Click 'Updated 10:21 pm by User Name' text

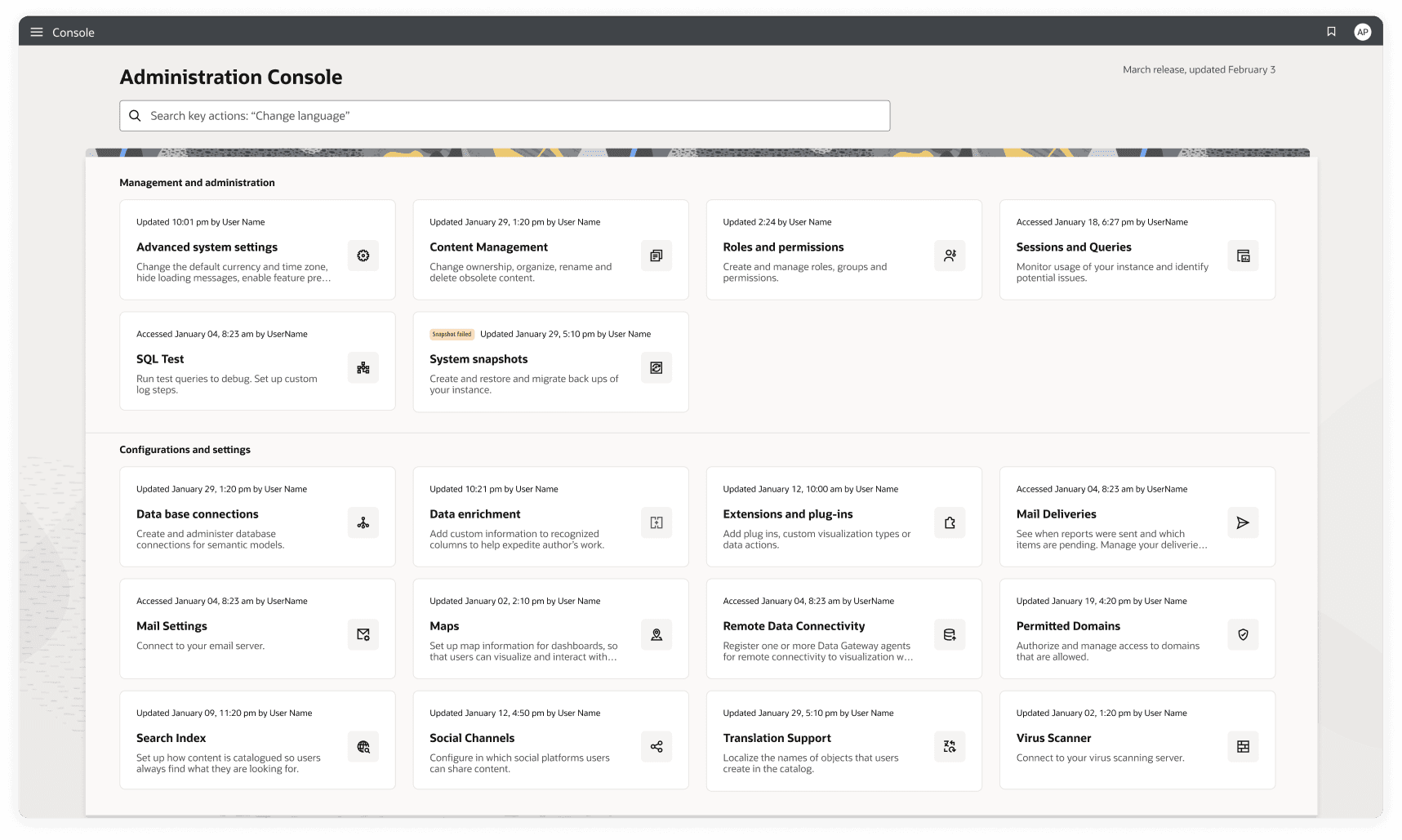pos(493,489)
